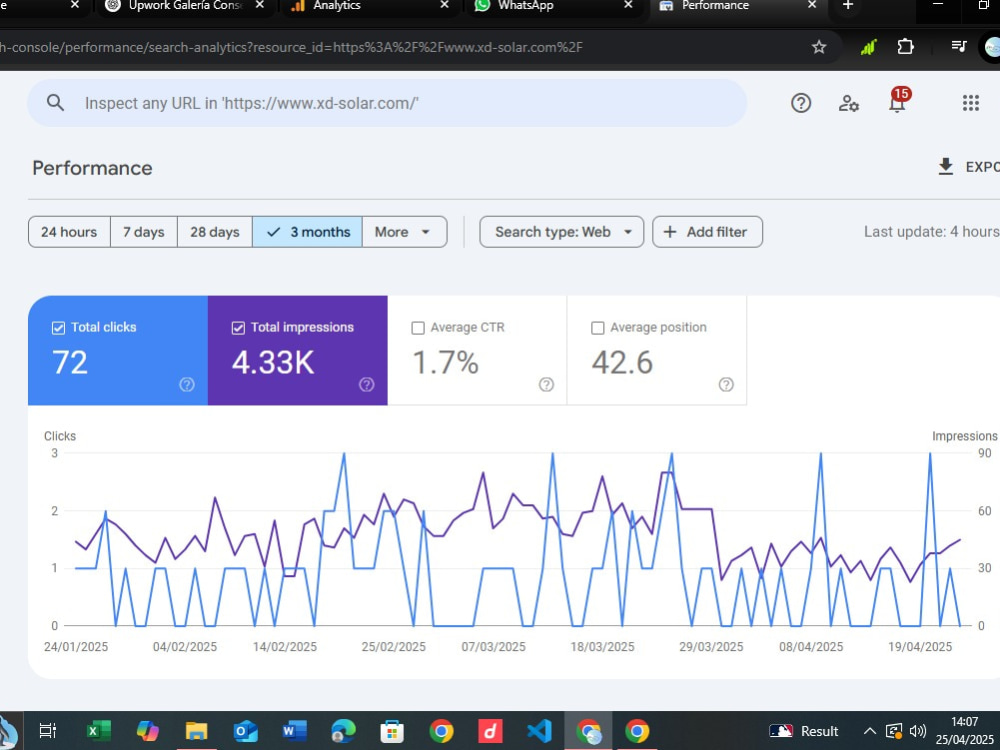
Task: Click Average CTR help question icon
Action: point(547,384)
